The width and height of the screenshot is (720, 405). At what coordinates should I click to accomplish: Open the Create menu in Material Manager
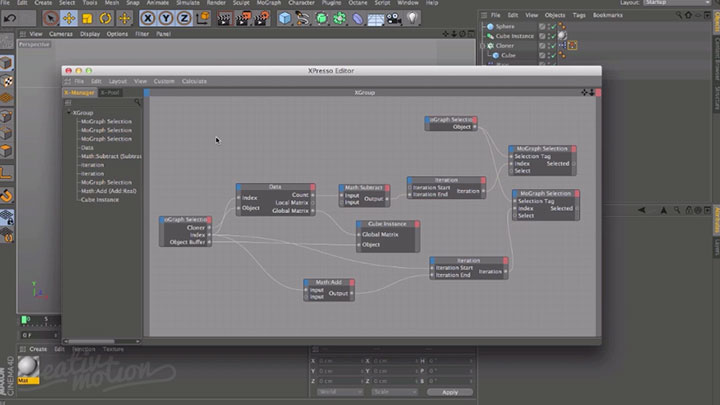click(x=38, y=349)
